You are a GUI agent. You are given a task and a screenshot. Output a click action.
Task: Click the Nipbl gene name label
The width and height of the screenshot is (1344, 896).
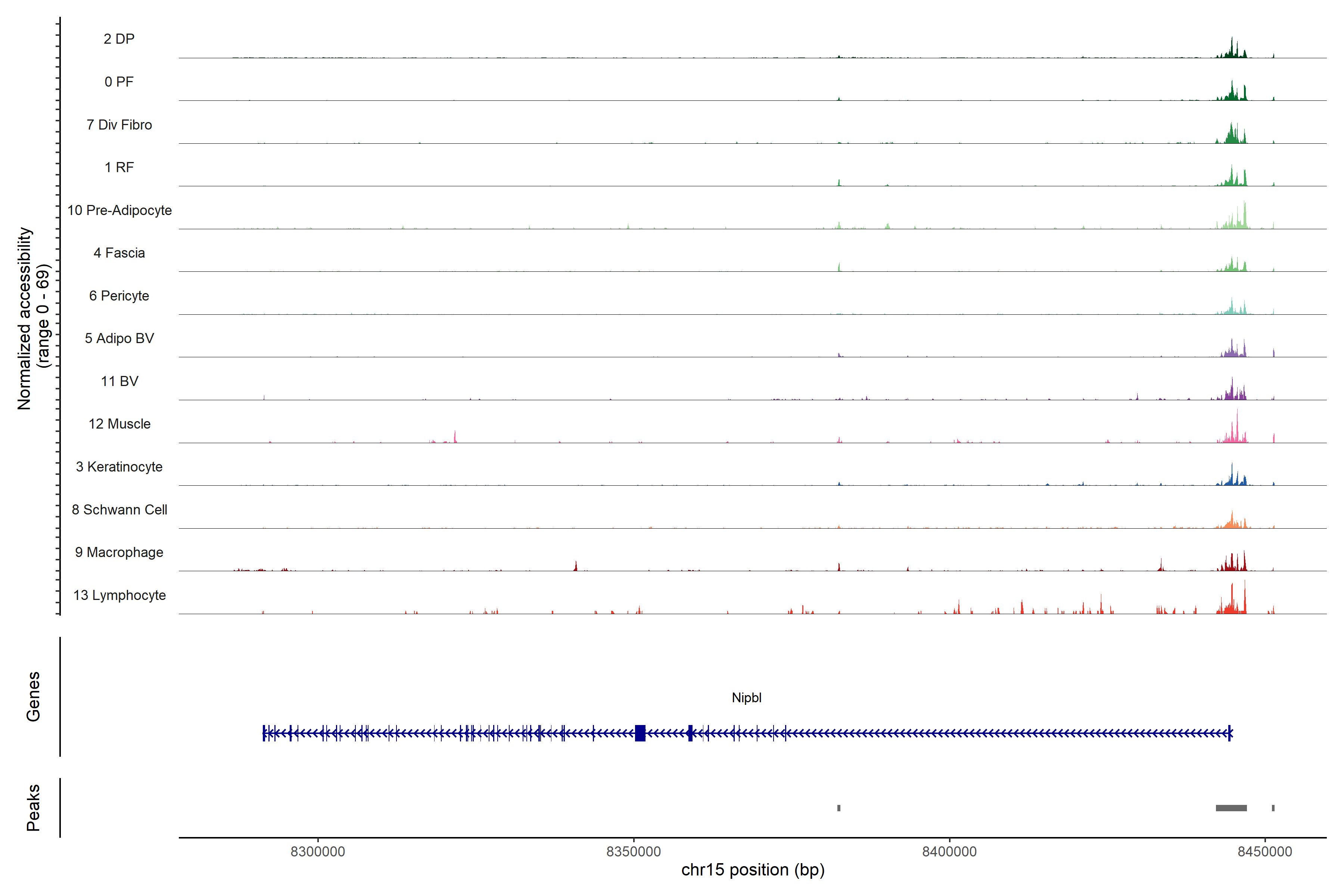click(746, 698)
